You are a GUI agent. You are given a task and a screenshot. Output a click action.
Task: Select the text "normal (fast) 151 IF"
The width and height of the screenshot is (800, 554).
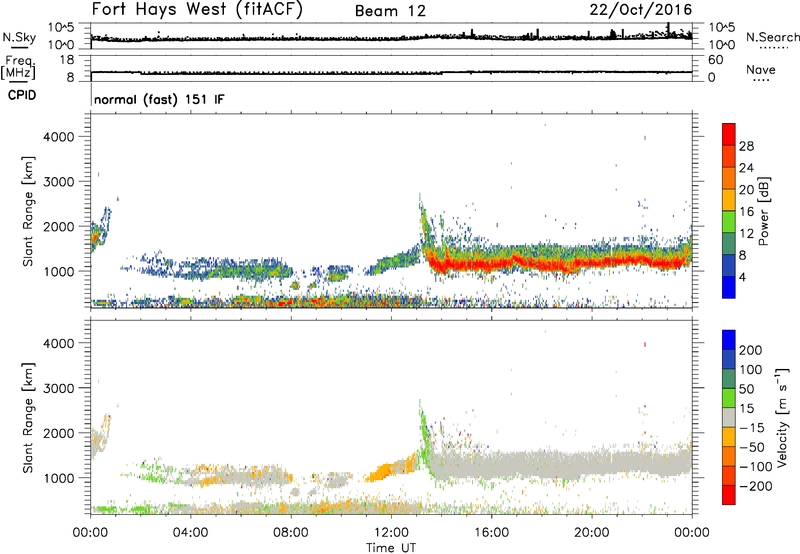159,99
